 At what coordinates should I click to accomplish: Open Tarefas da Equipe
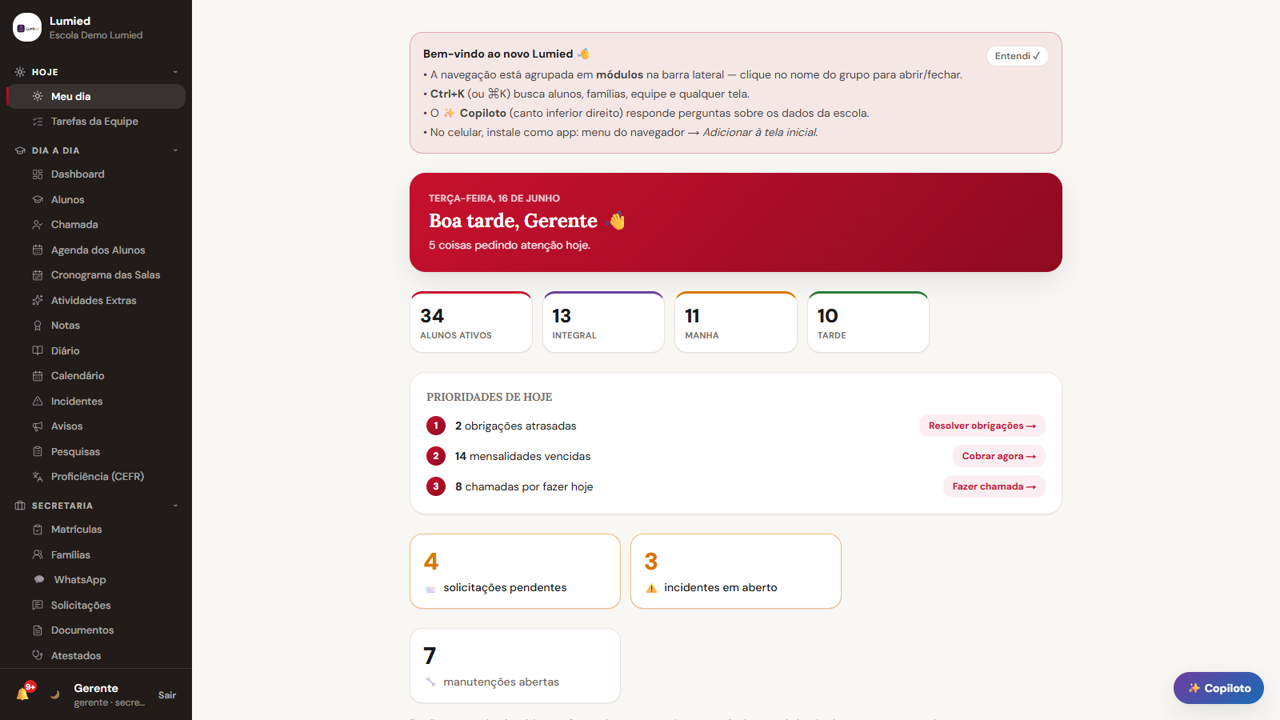pyautogui.click(x=96, y=122)
